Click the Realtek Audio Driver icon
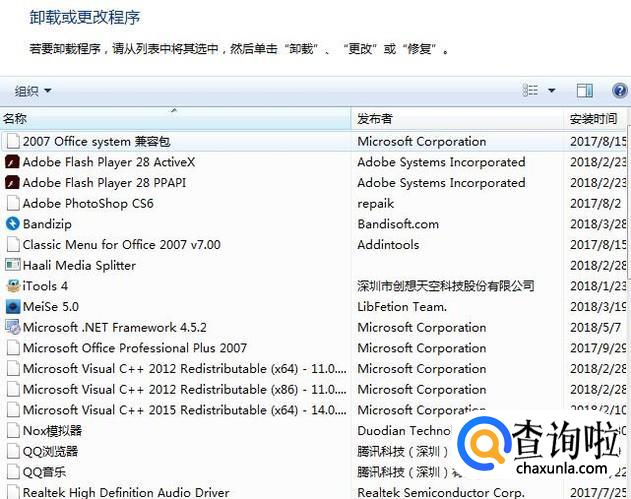Viewport: 631px width, 499px height. click(x=13, y=492)
